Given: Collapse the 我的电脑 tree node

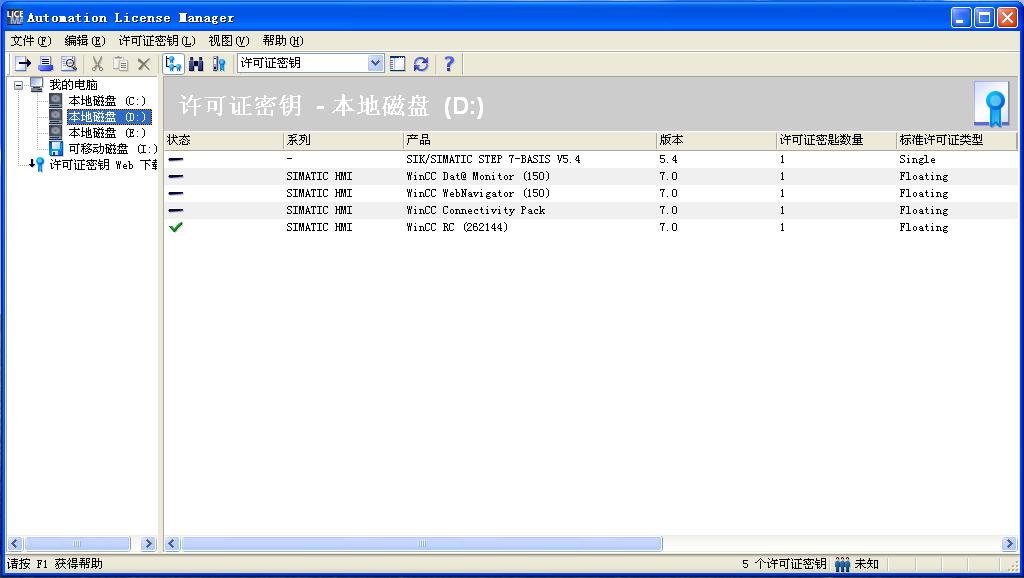Looking at the screenshot, I should point(18,85).
